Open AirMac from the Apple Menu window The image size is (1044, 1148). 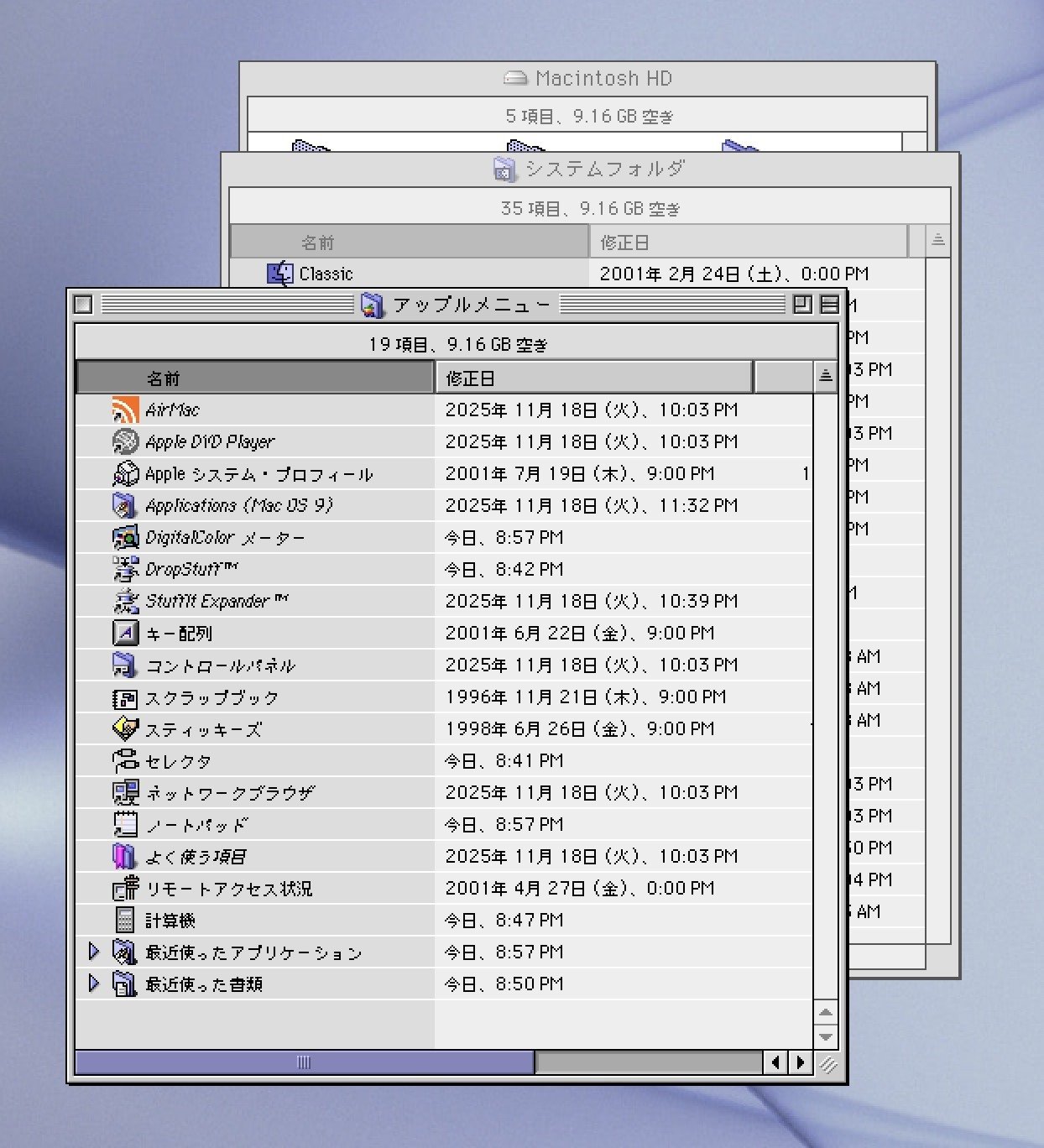click(x=126, y=410)
